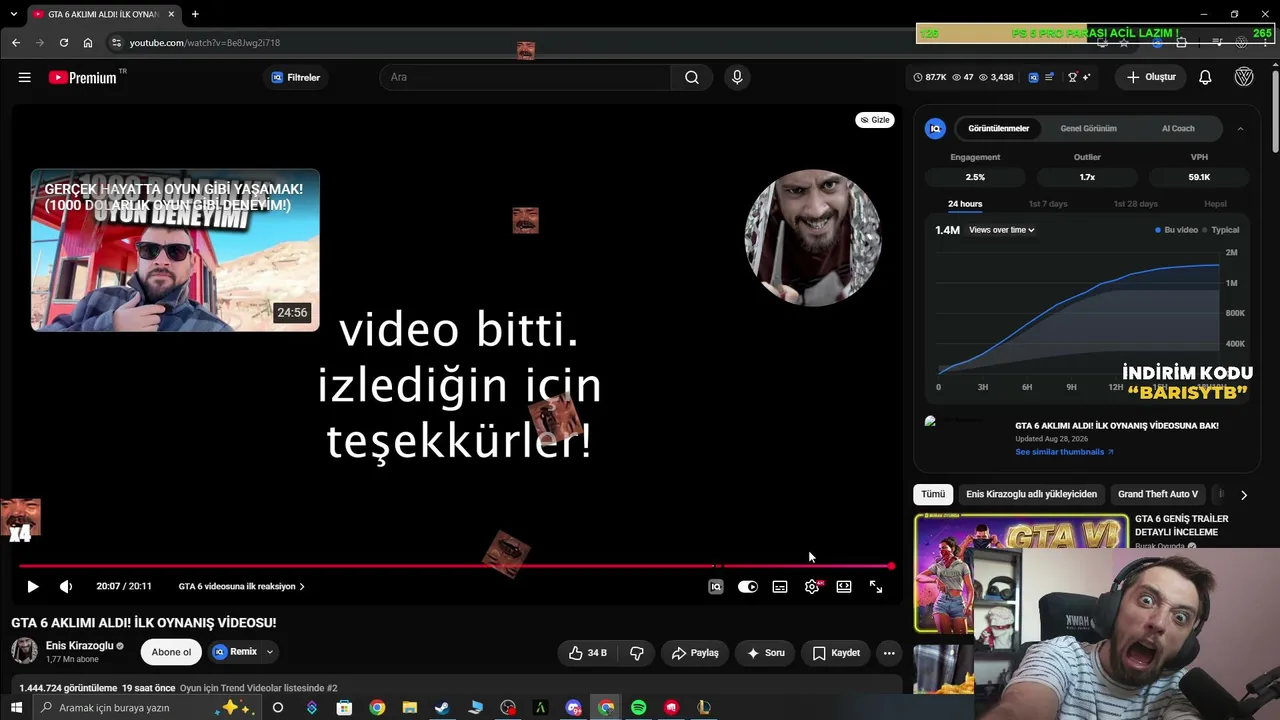1280x720 pixels.
Task: Open Steam from the taskbar
Action: 442,708
